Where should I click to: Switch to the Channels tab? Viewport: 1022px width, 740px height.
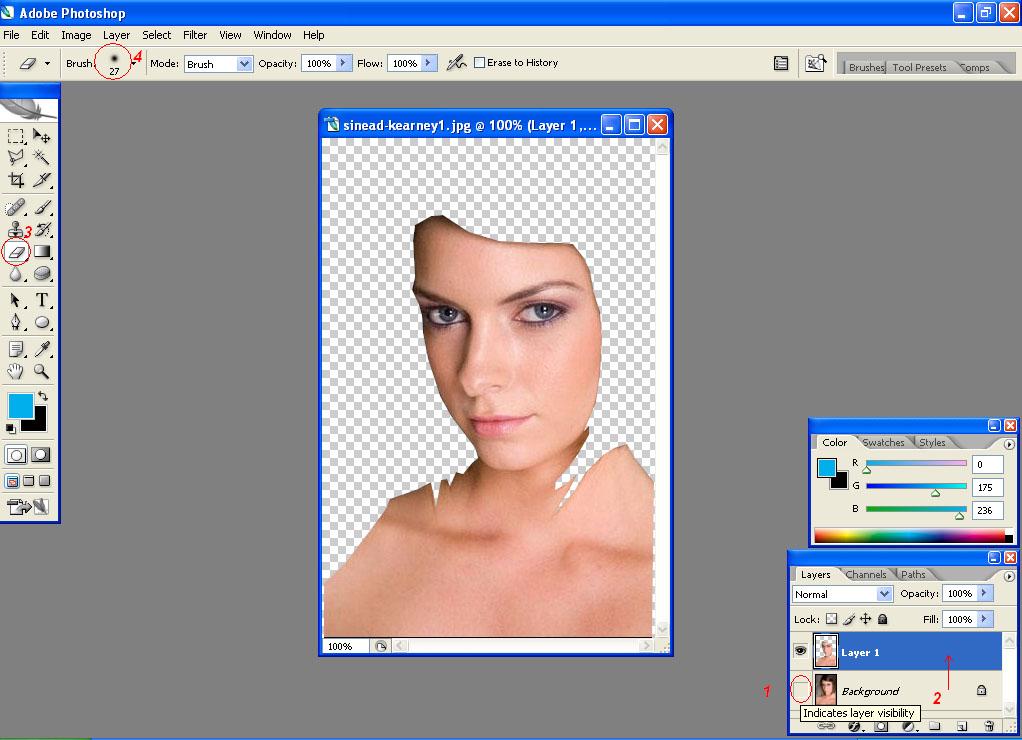pos(866,574)
